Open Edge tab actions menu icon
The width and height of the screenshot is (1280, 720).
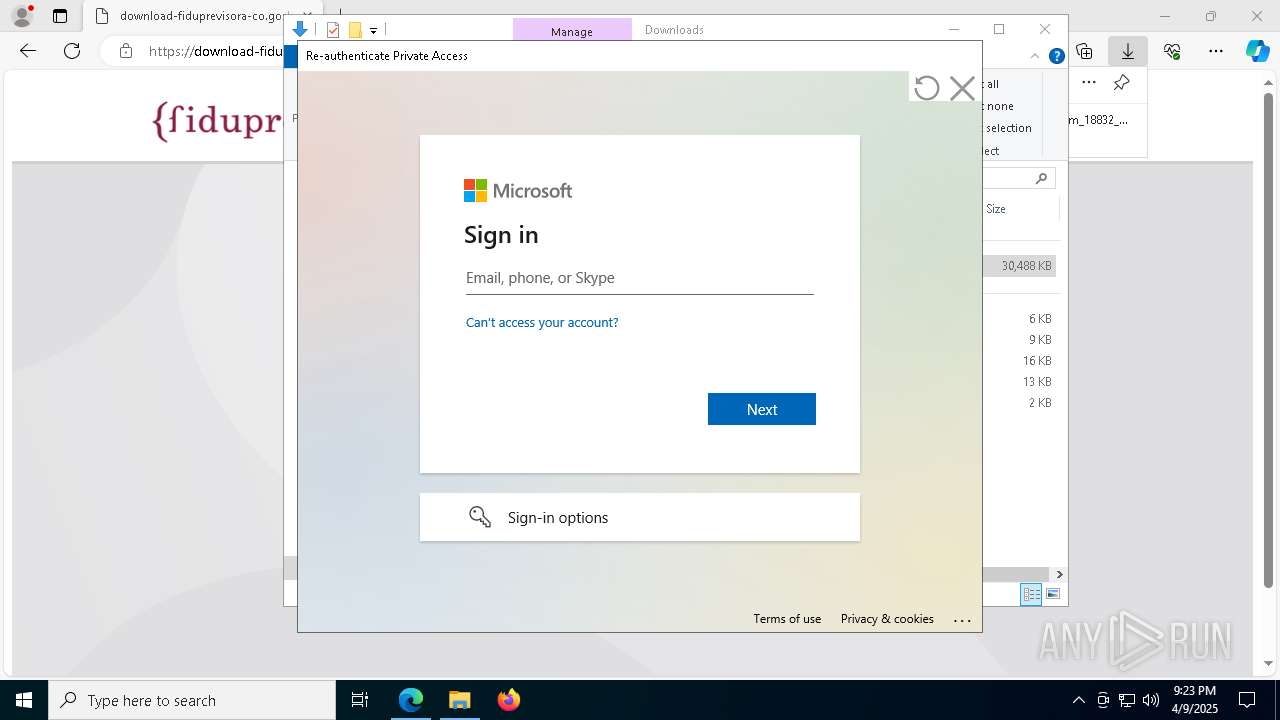coord(60,16)
